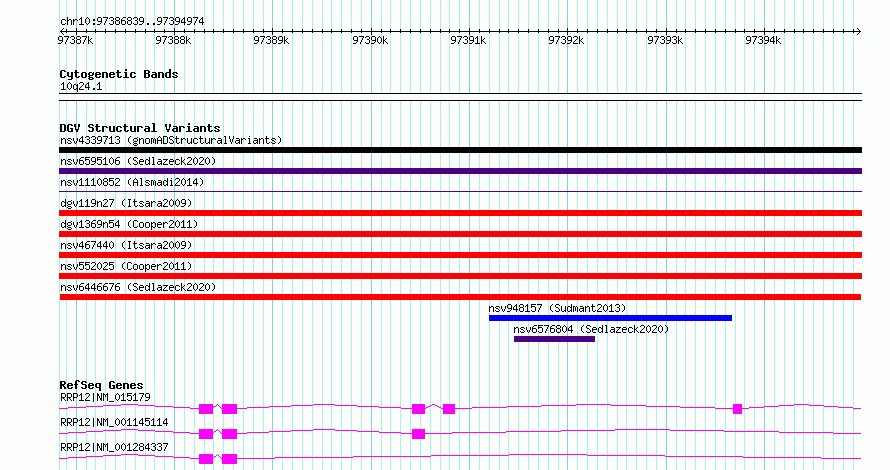Click the RefSeq Genes track title
This screenshot has height=470, width=890.
click(x=101, y=385)
